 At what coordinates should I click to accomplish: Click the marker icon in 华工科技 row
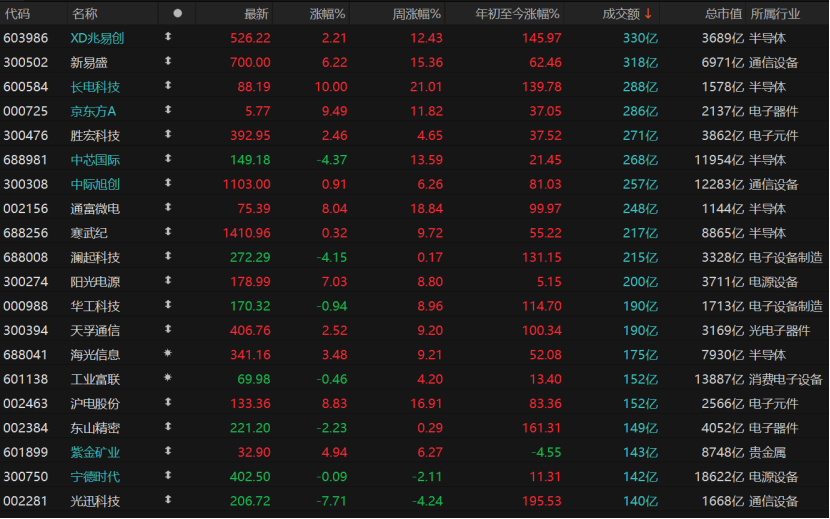(168, 305)
